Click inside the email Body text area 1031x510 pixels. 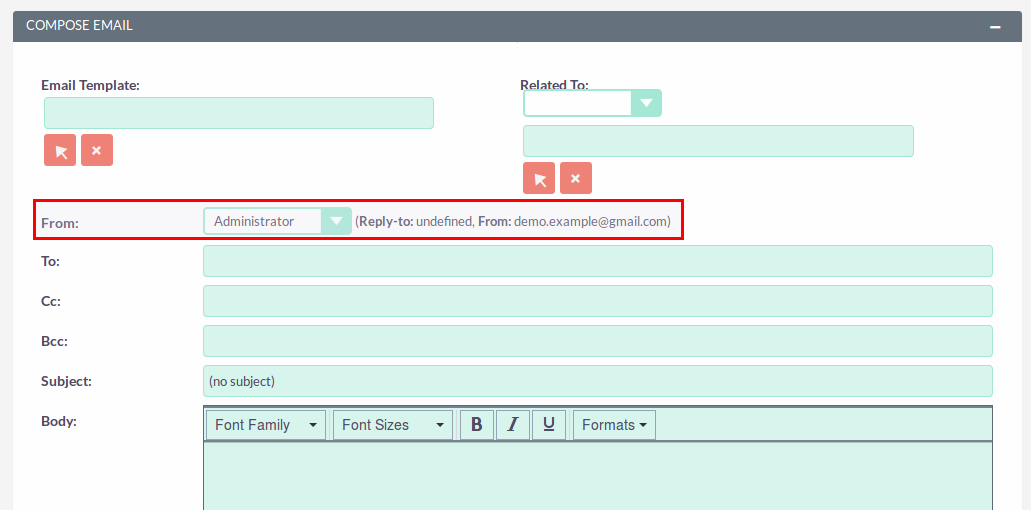(598, 476)
